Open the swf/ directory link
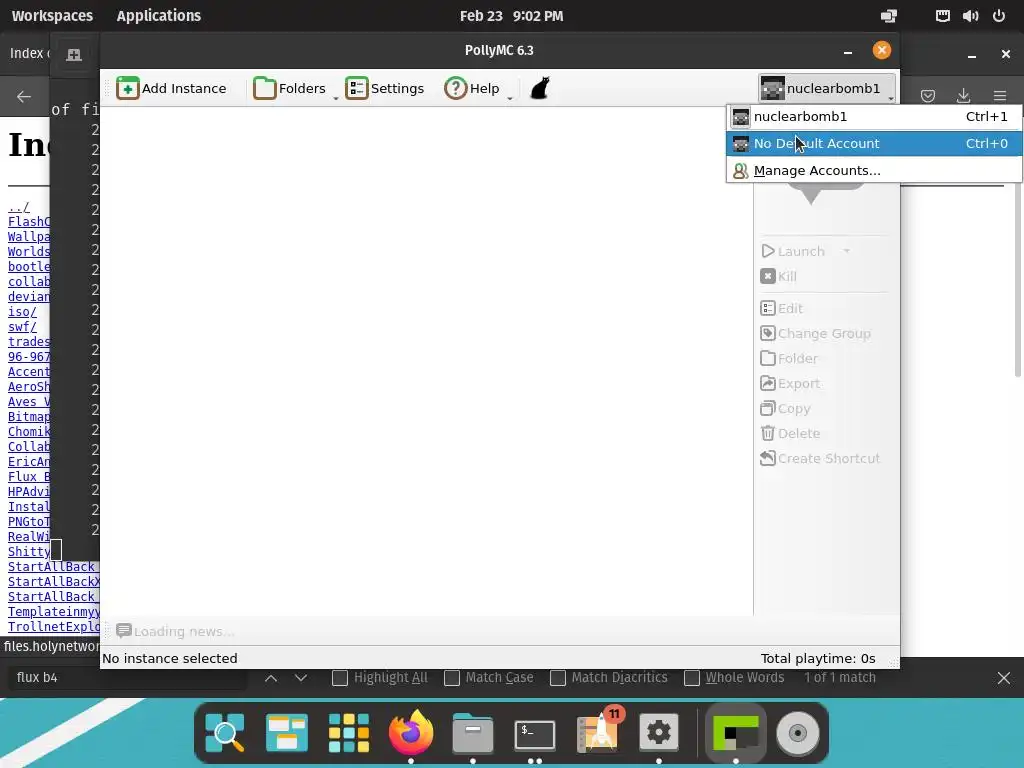The height and width of the screenshot is (768, 1024). click(22, 327)
